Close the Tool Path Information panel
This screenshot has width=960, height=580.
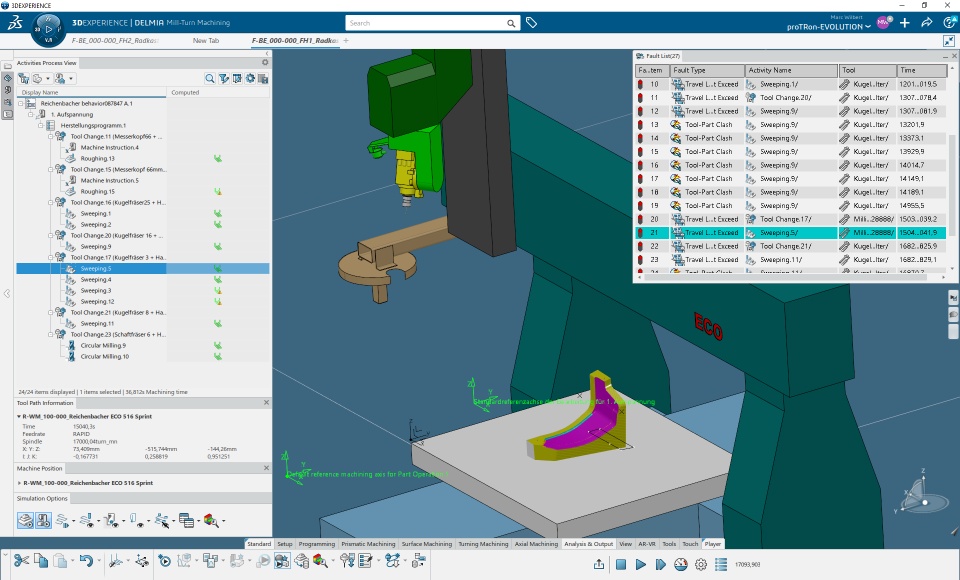pos(266,402)
